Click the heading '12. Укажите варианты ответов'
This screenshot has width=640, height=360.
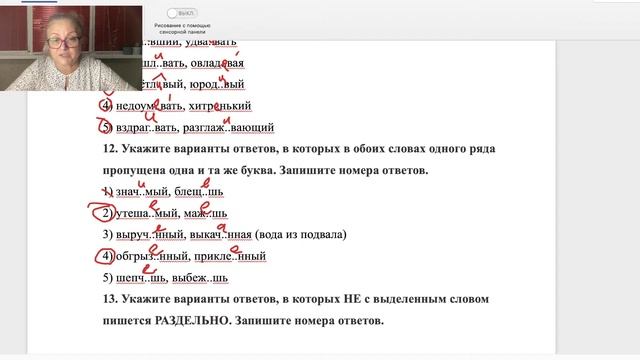[x=191, y=149]
